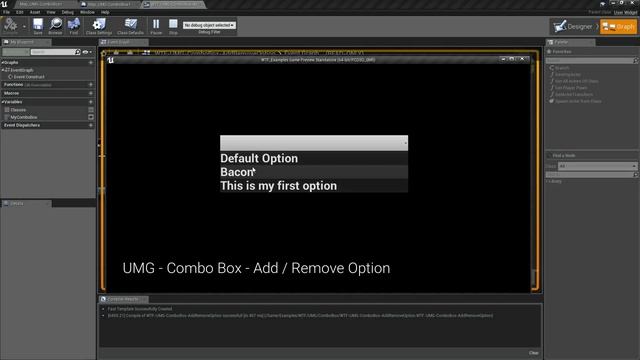Collapse the Variables section
The width and height of the screenshot is (640, 360).
[2, 102]
